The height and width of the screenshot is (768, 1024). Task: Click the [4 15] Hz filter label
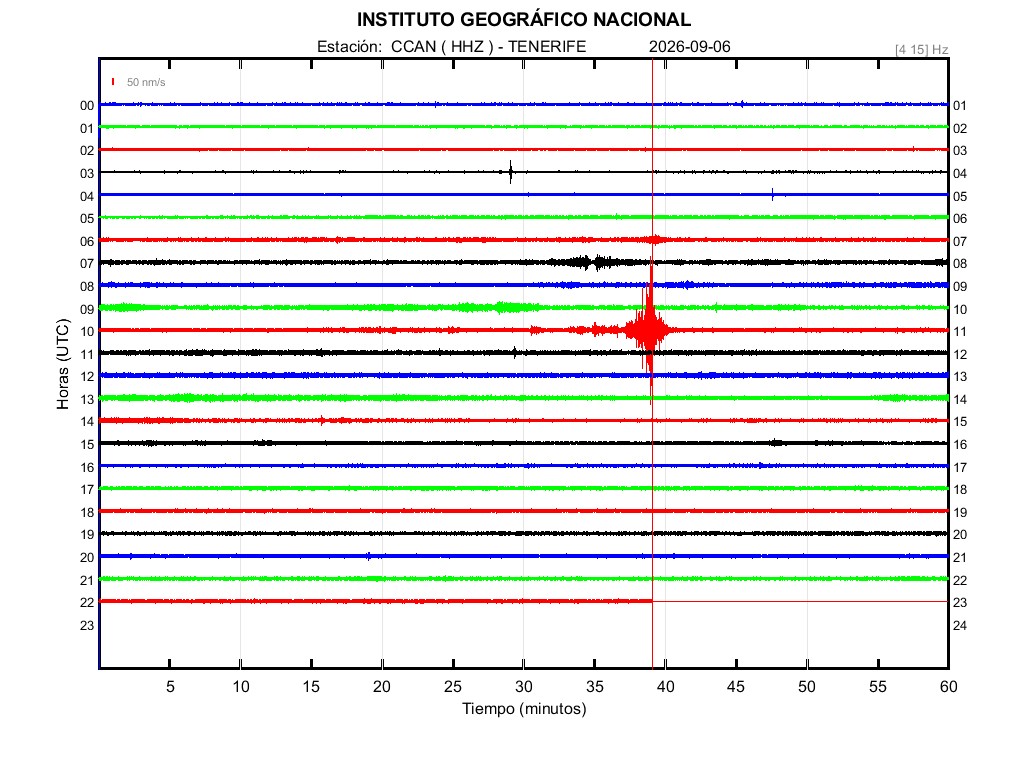pos(921,50)
